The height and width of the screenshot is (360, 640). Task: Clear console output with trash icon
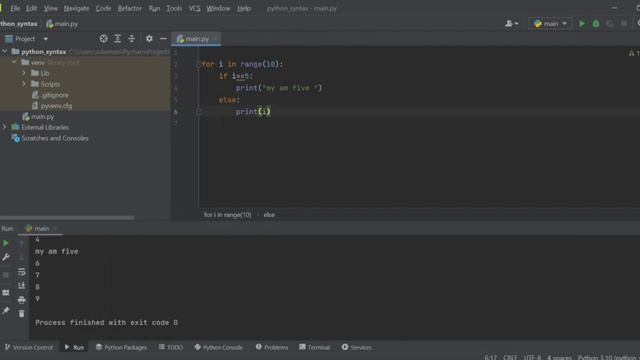tap(22, 313)
